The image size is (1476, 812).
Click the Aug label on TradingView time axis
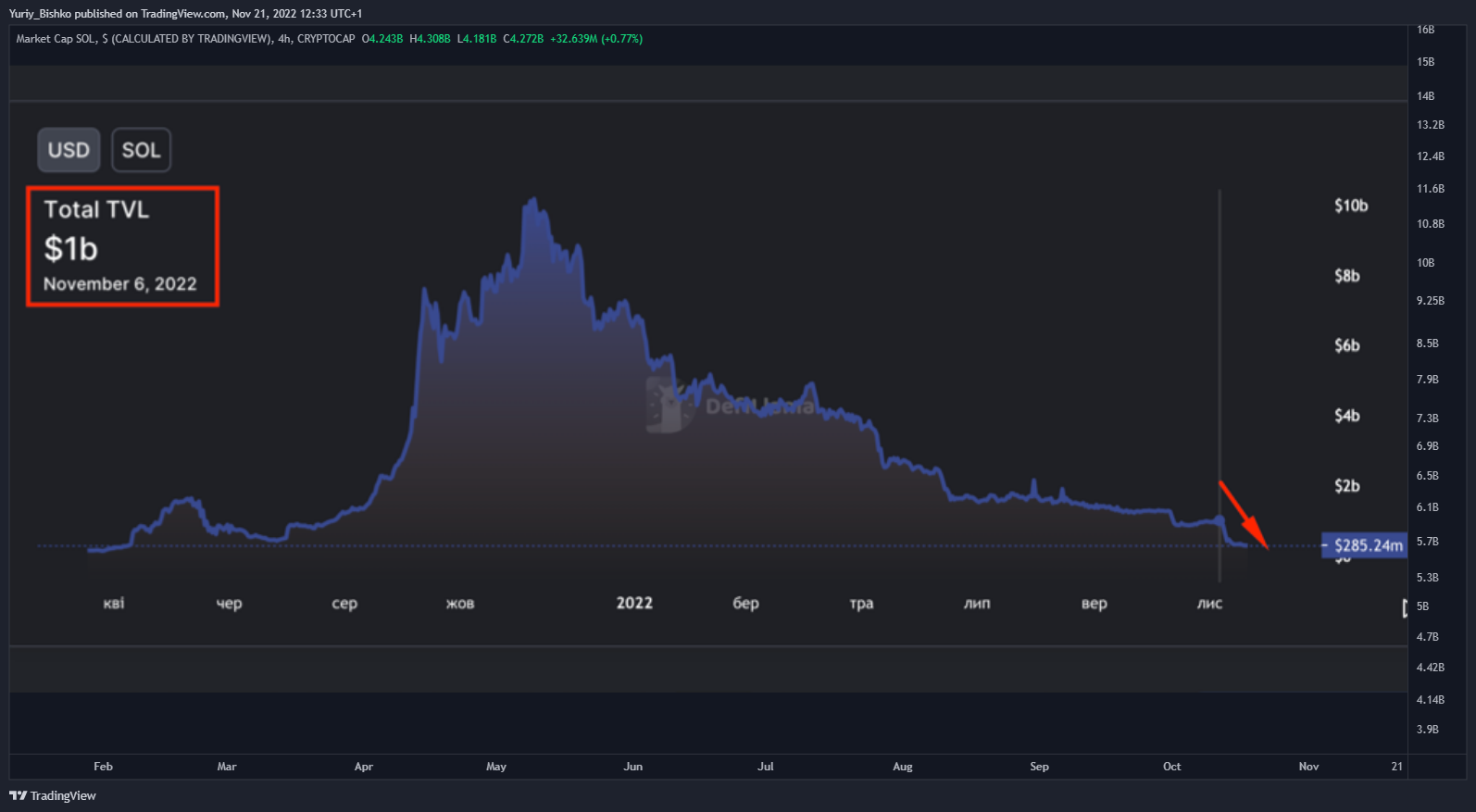[x=903, y=767]
